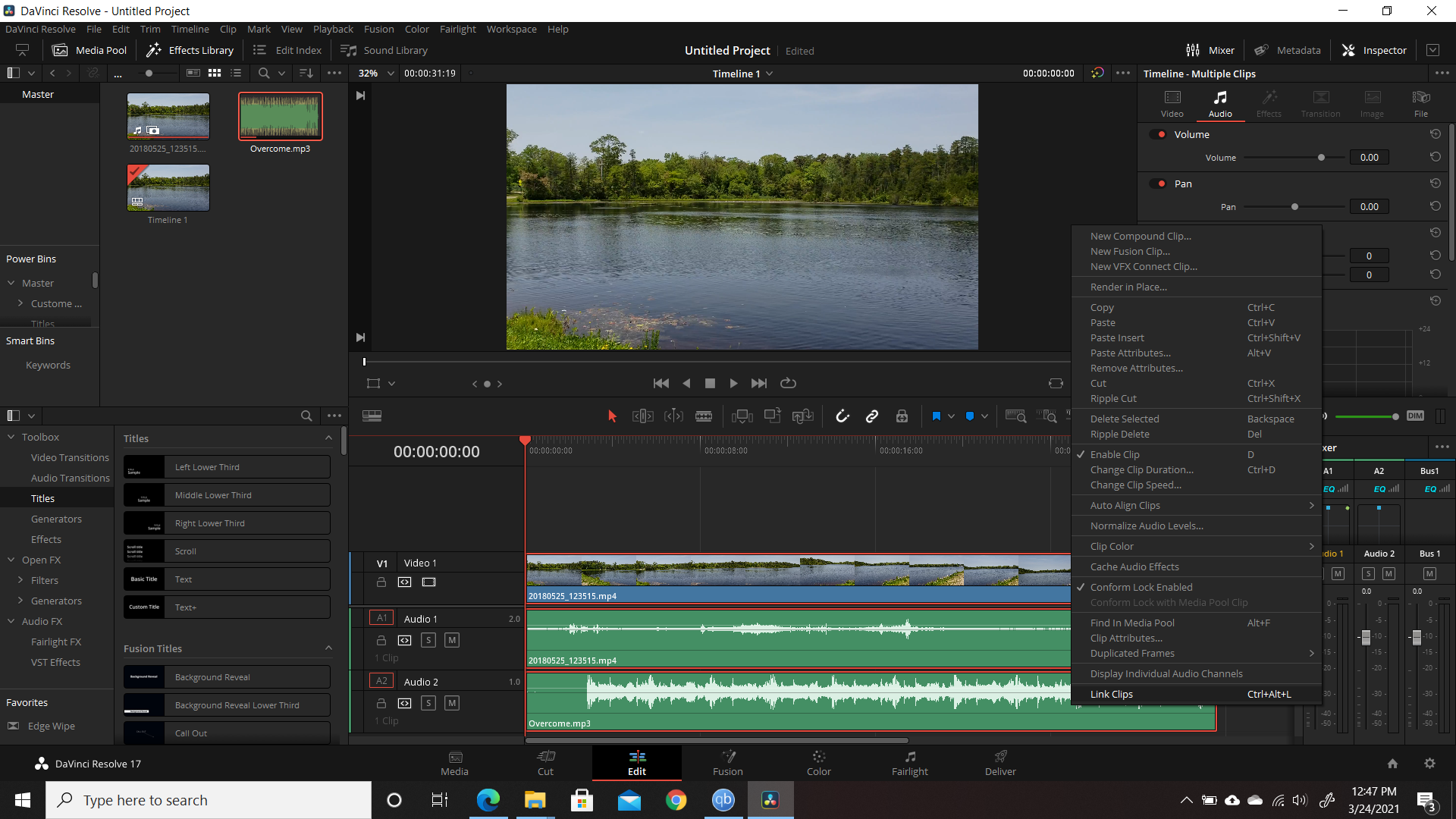Toggle the Position Lock icon
The width and height of the screenshot is (1456, 819).
coord(902,416)
